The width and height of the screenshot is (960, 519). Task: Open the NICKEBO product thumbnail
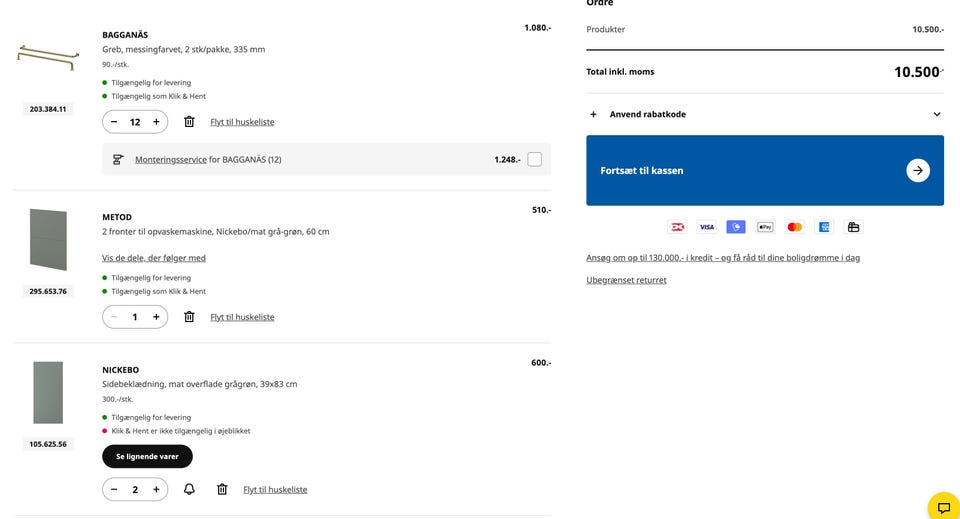coord(48,392)
